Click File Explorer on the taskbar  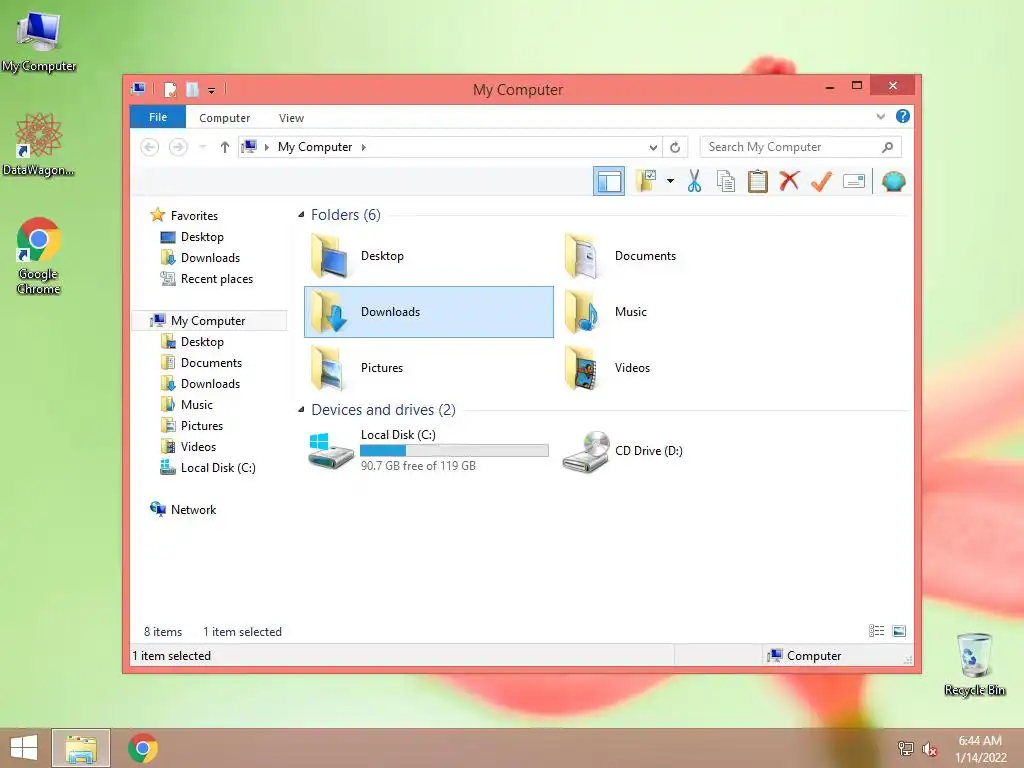(x=81, y=748)
